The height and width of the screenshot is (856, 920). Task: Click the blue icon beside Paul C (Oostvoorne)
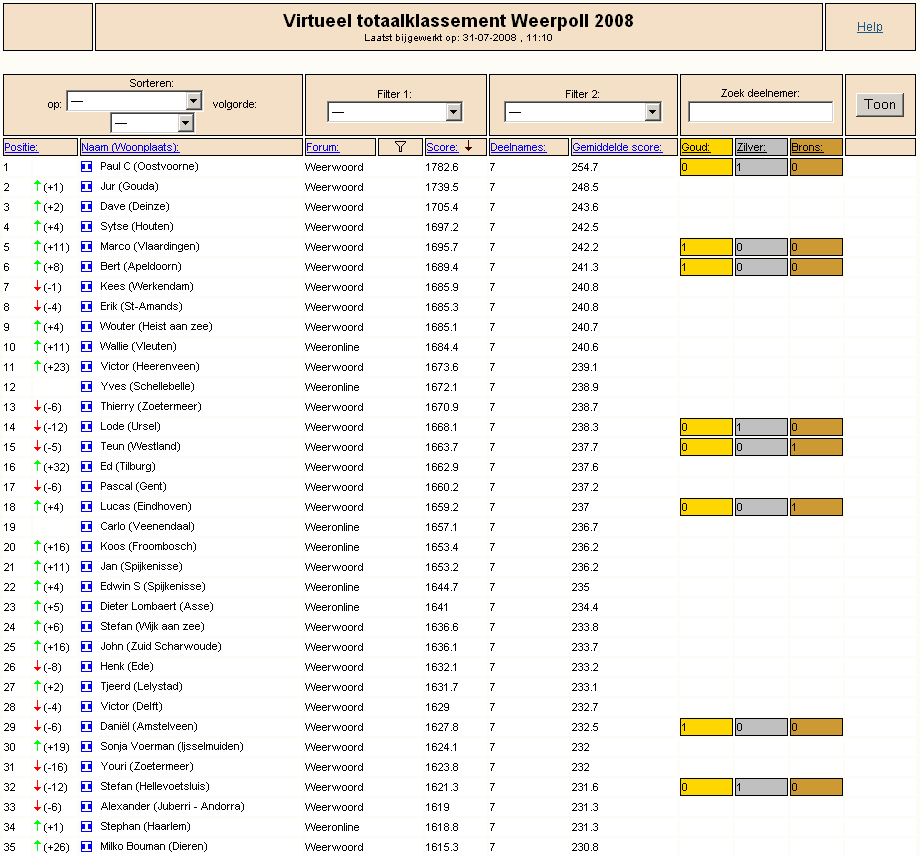[86, 167]
